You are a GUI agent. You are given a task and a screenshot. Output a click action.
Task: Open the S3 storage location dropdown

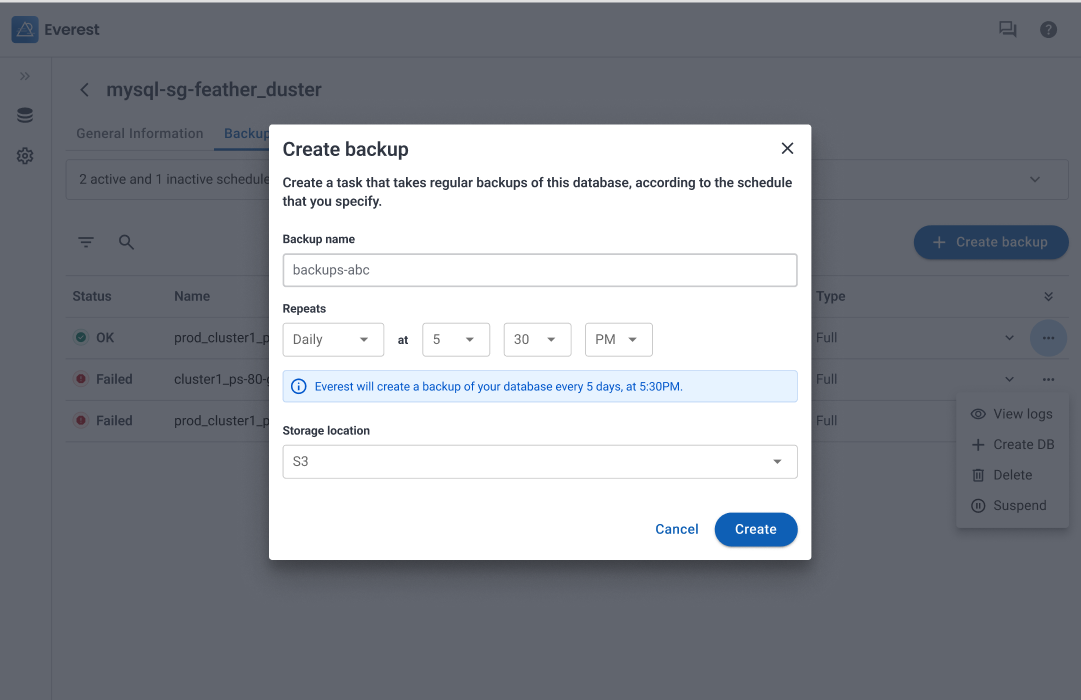540,462
